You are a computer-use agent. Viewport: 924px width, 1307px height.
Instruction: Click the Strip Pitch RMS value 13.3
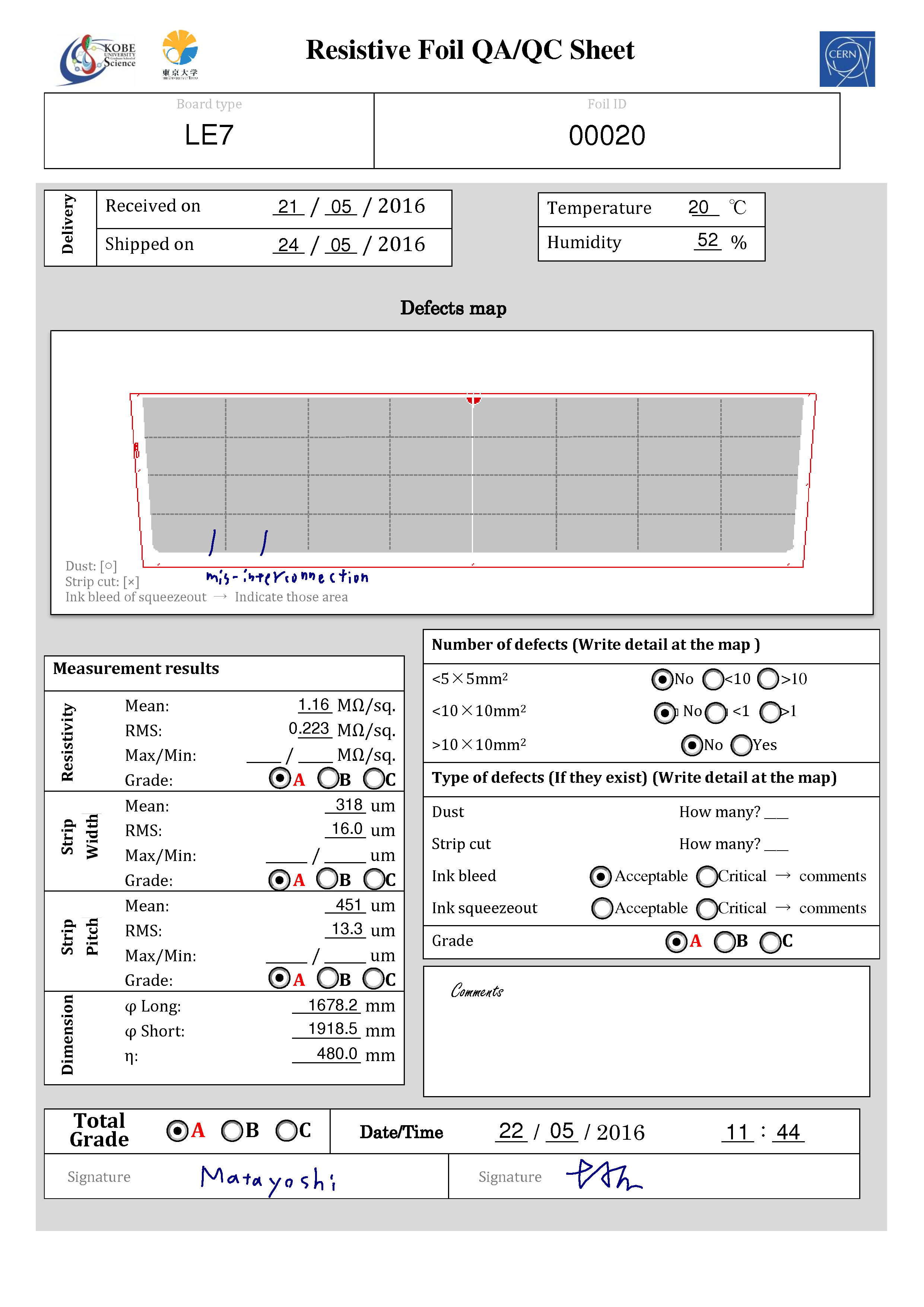(346, 929)
